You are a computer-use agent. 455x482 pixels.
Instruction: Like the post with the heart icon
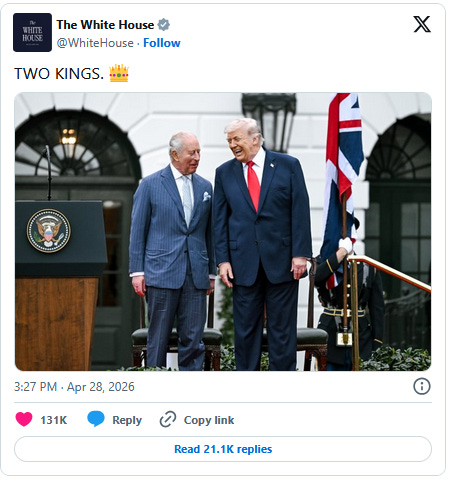(24, 419)
